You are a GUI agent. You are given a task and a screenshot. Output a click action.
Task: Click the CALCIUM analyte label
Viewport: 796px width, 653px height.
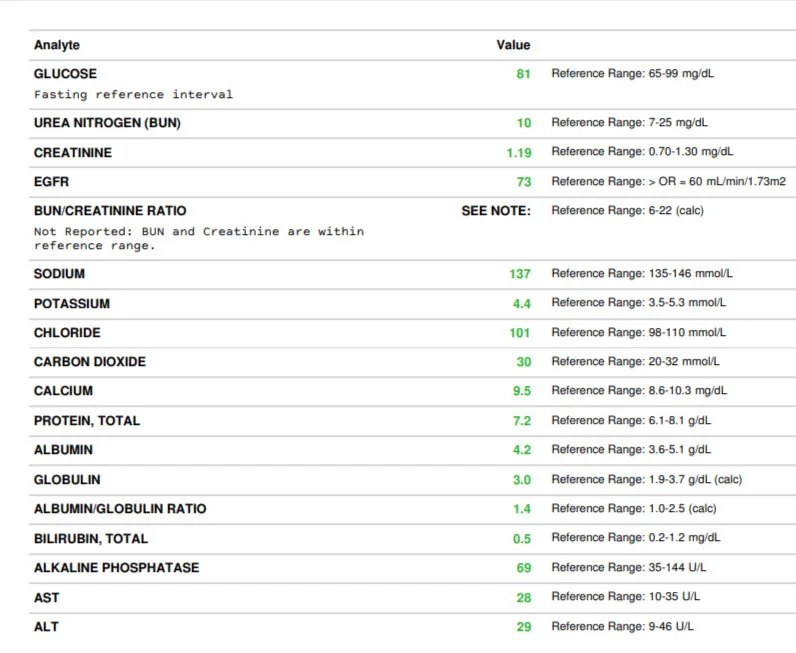63,391
